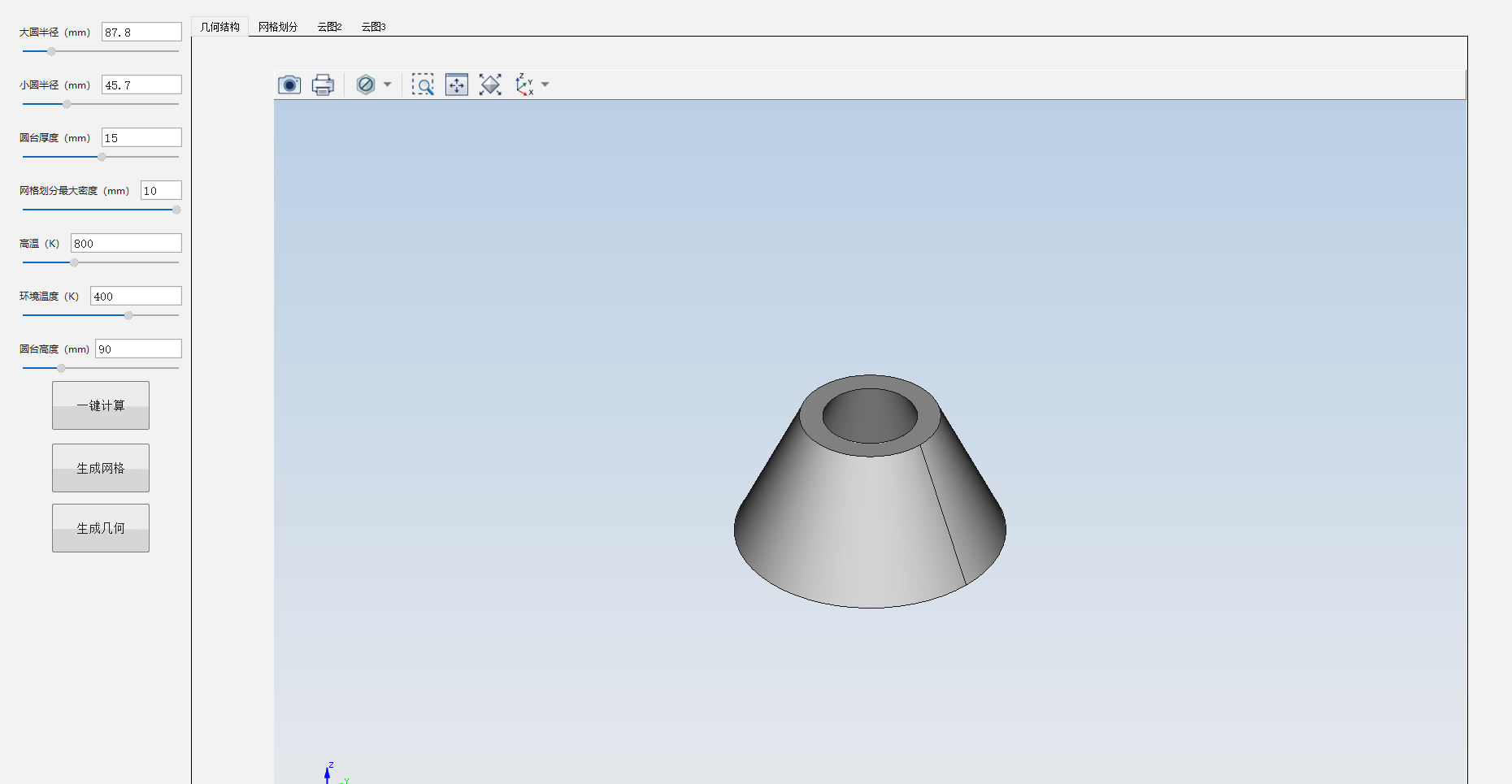
Task: Click the zoom to selection icon
Action: pyautogui.click(x=457, y=84)
